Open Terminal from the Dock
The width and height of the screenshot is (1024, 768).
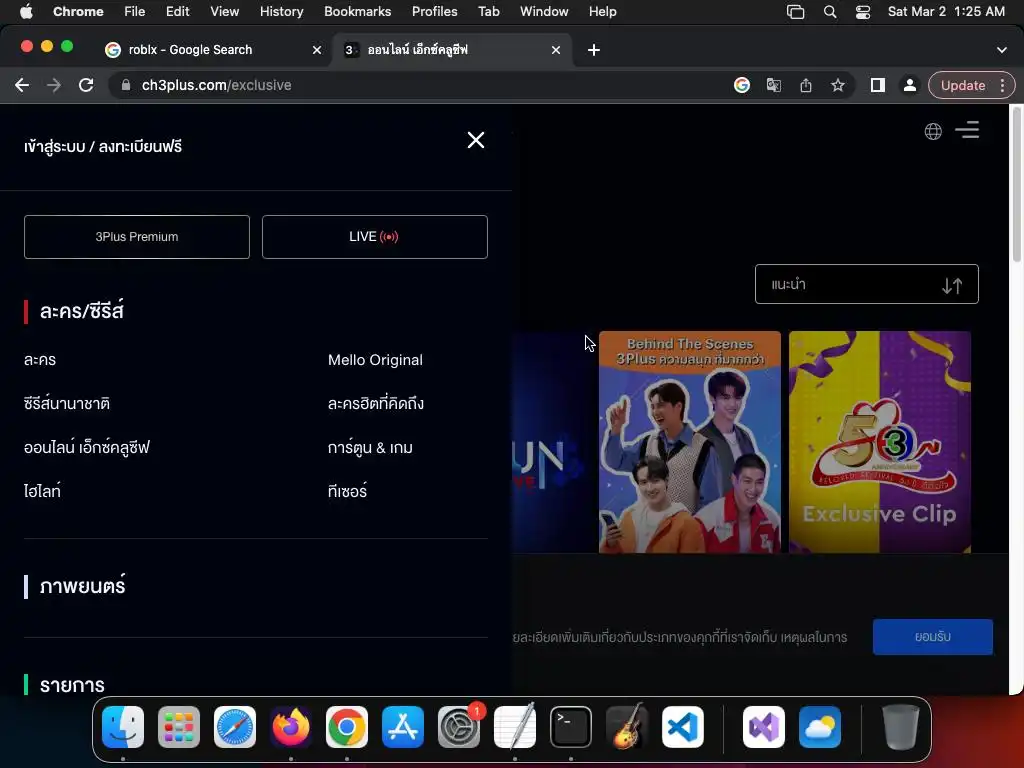click(x=571, y=727)
